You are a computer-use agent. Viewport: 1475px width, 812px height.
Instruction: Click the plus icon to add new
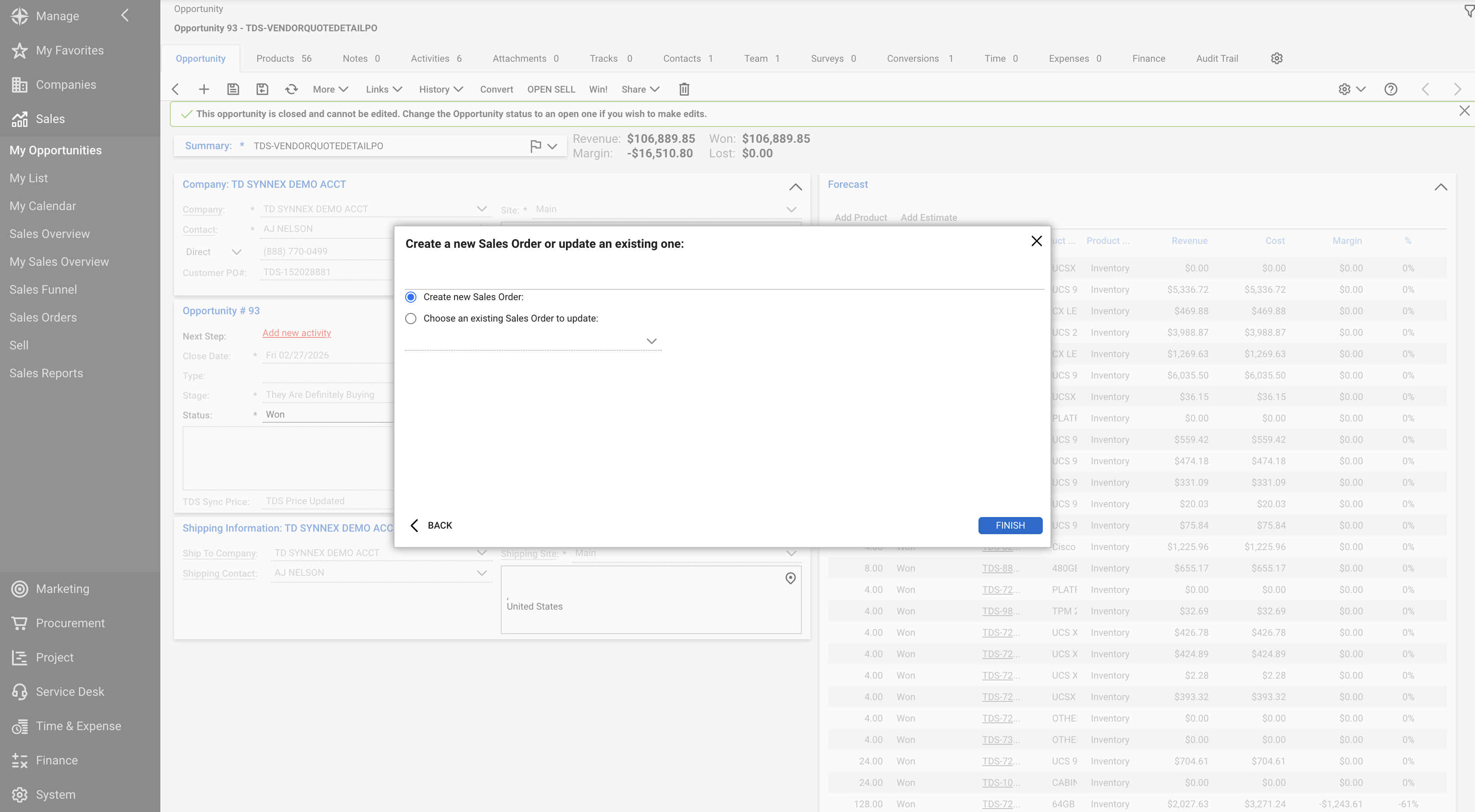(204, 89)
